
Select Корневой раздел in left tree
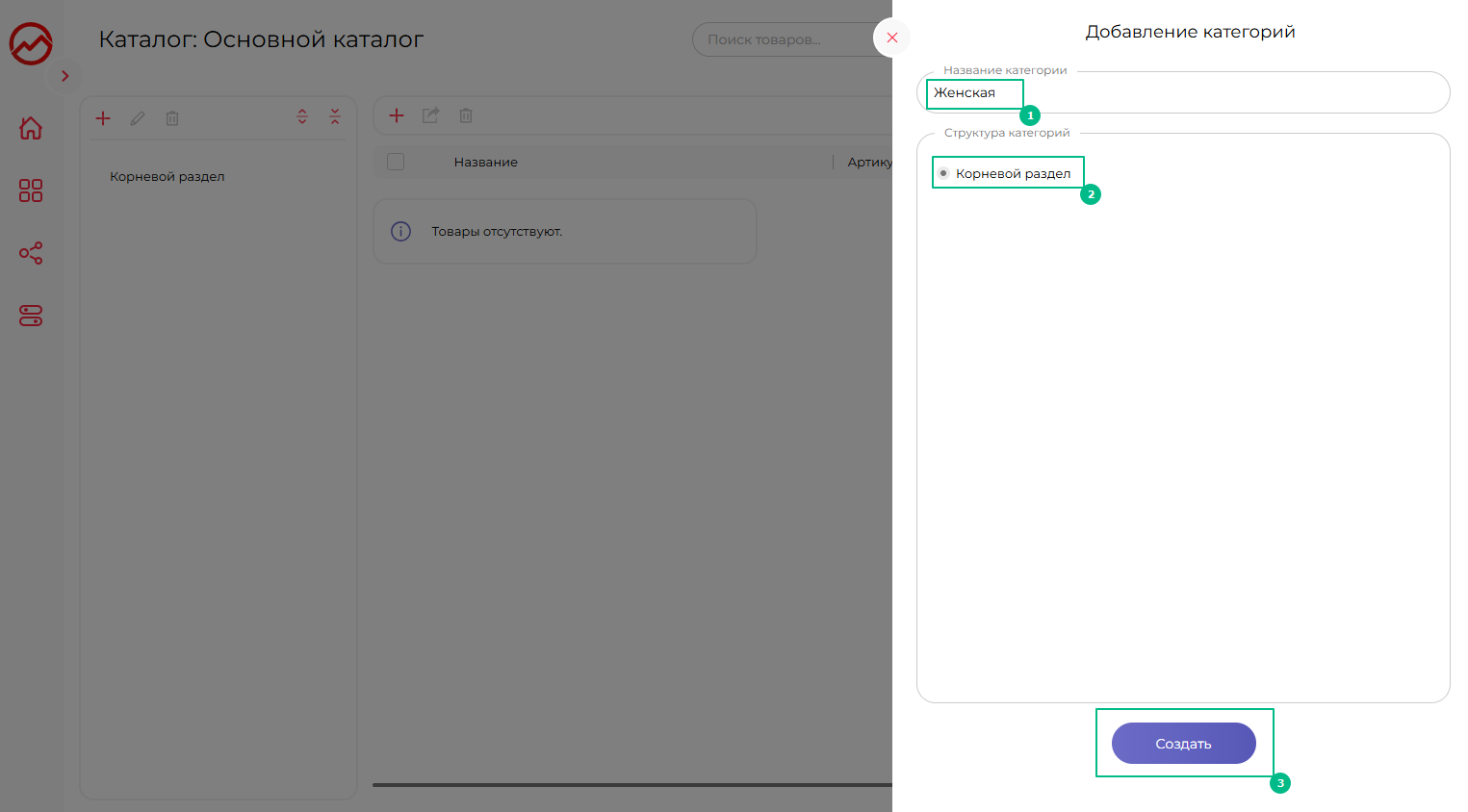point(167,177)
